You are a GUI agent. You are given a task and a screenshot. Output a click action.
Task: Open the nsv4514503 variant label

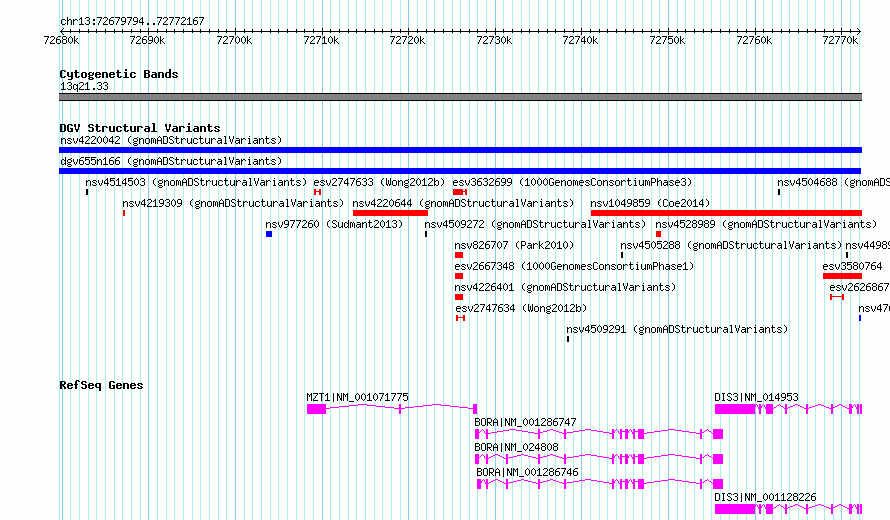[x=196, y=182]
